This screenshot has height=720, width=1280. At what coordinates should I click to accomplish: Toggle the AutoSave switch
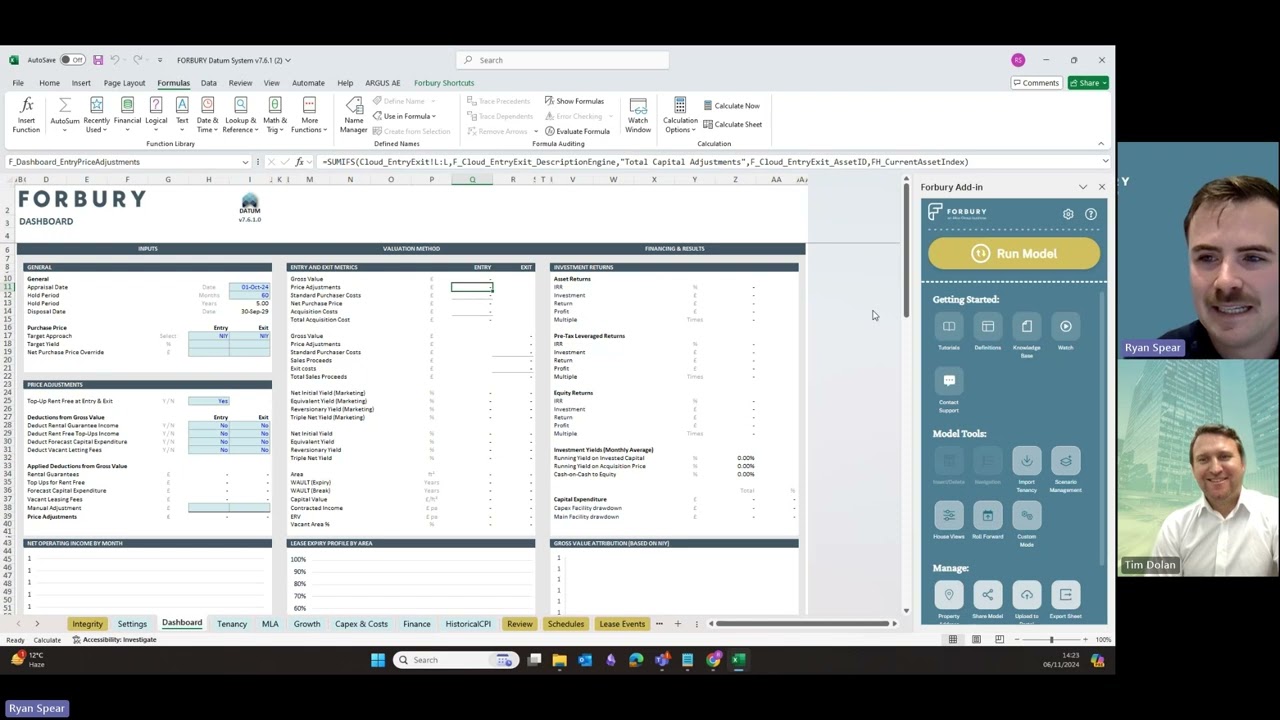coord(73,60)
